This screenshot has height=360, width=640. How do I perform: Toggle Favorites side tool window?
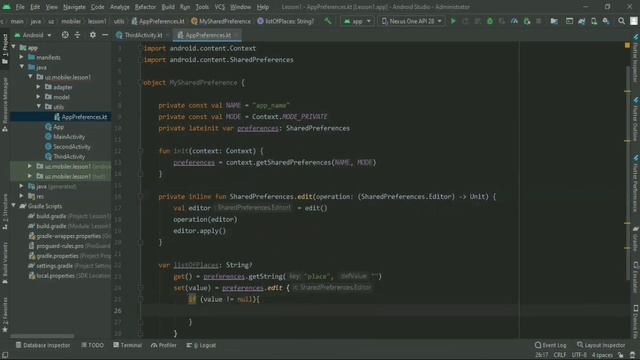pos(5,314)
